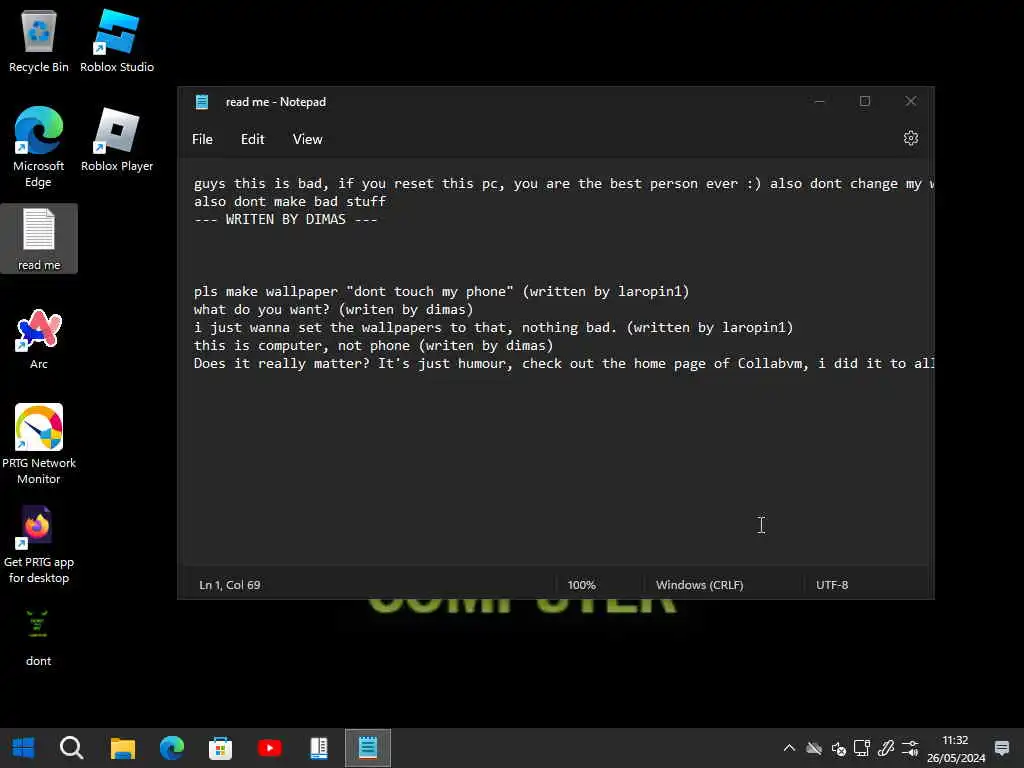Show hidden system tray icons
Image resolution: width=1024 pixels, height=768 pixels.
[x=789, y=748]
